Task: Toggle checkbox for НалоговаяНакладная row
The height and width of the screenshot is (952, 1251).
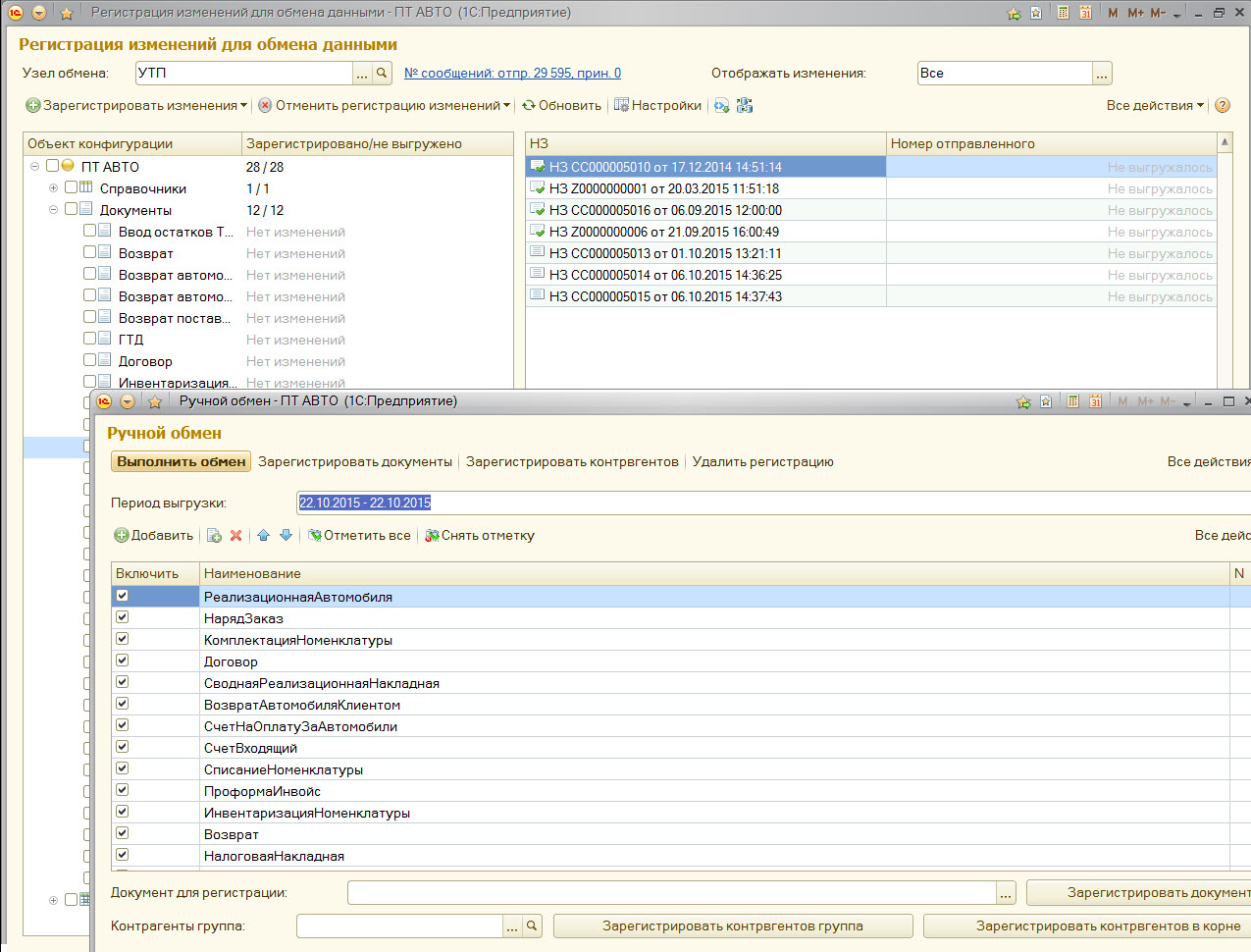Action: 122,855
